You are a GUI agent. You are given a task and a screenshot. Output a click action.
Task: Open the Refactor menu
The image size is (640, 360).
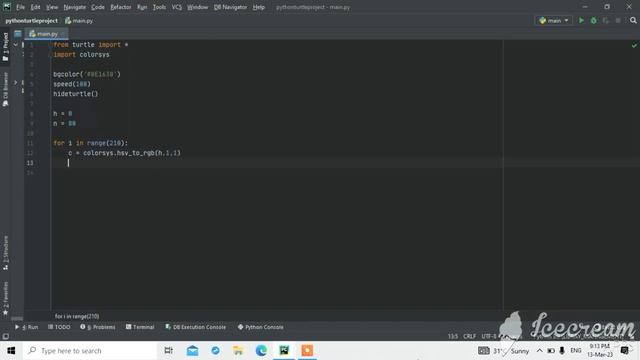point(121,7)
